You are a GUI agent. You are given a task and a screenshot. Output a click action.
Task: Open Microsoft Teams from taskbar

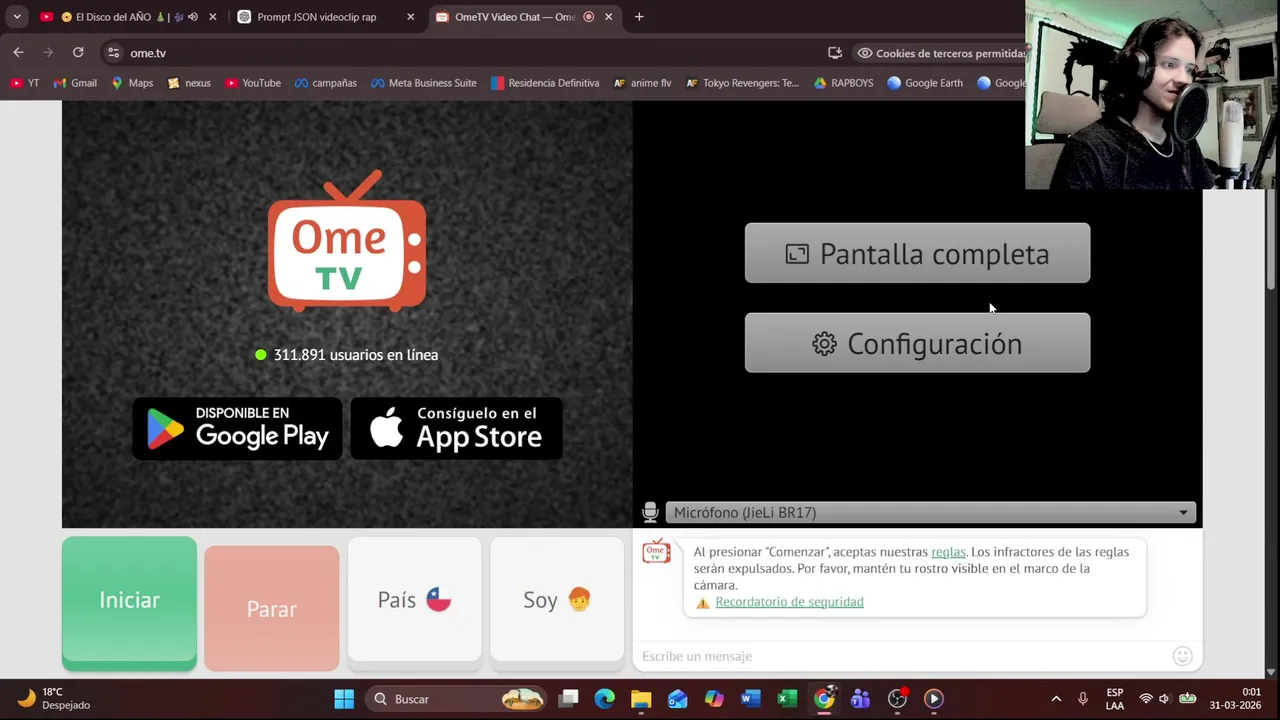860,699
